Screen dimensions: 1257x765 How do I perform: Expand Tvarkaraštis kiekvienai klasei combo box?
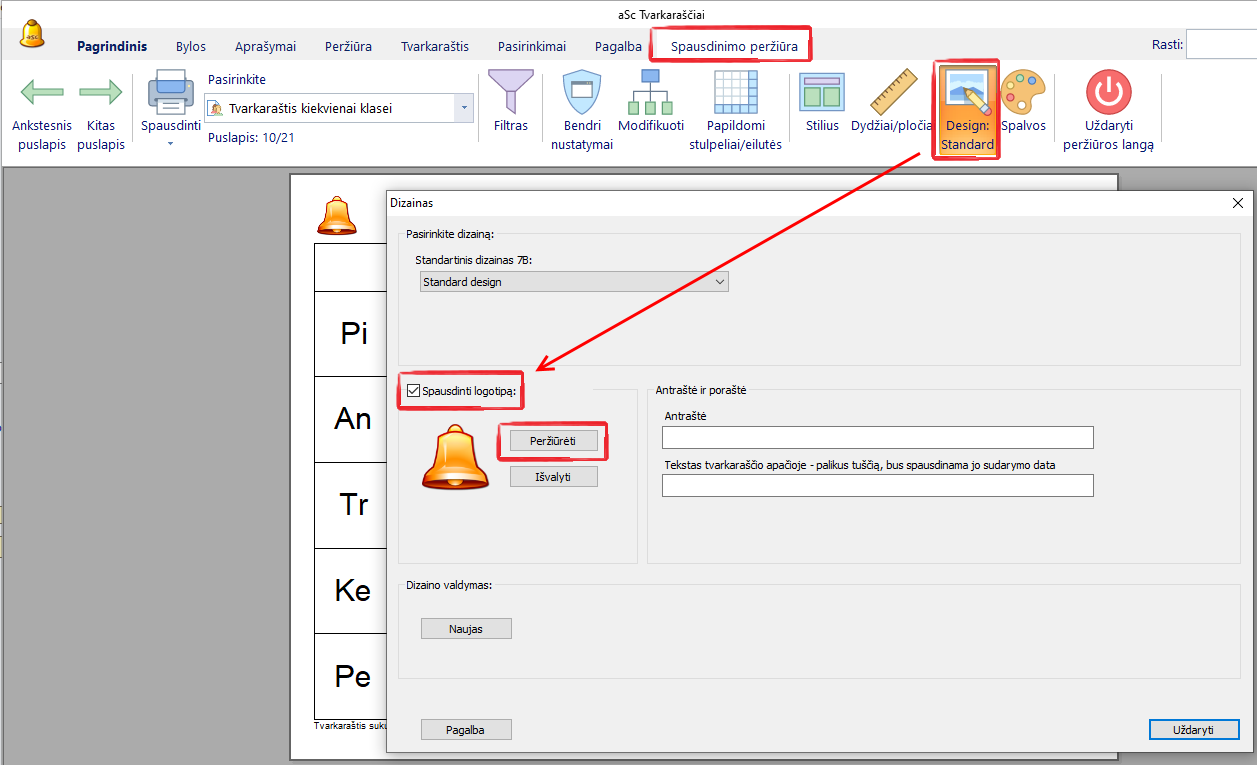click(x=463, y=108)
